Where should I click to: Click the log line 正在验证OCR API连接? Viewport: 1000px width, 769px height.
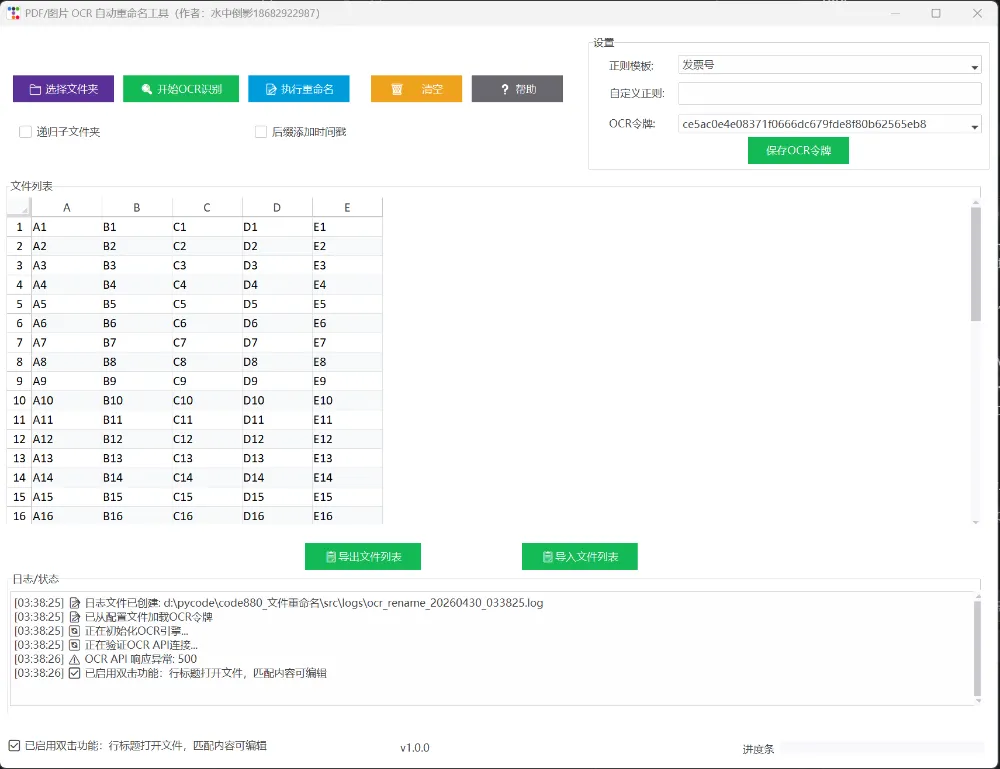click(141, 645)
